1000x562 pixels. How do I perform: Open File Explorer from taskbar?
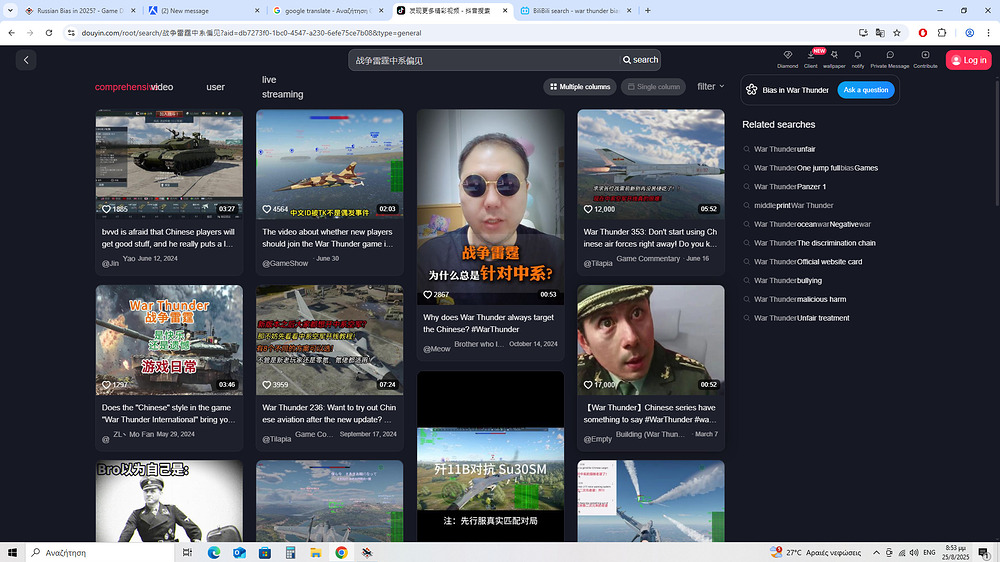tap(316, 552)
